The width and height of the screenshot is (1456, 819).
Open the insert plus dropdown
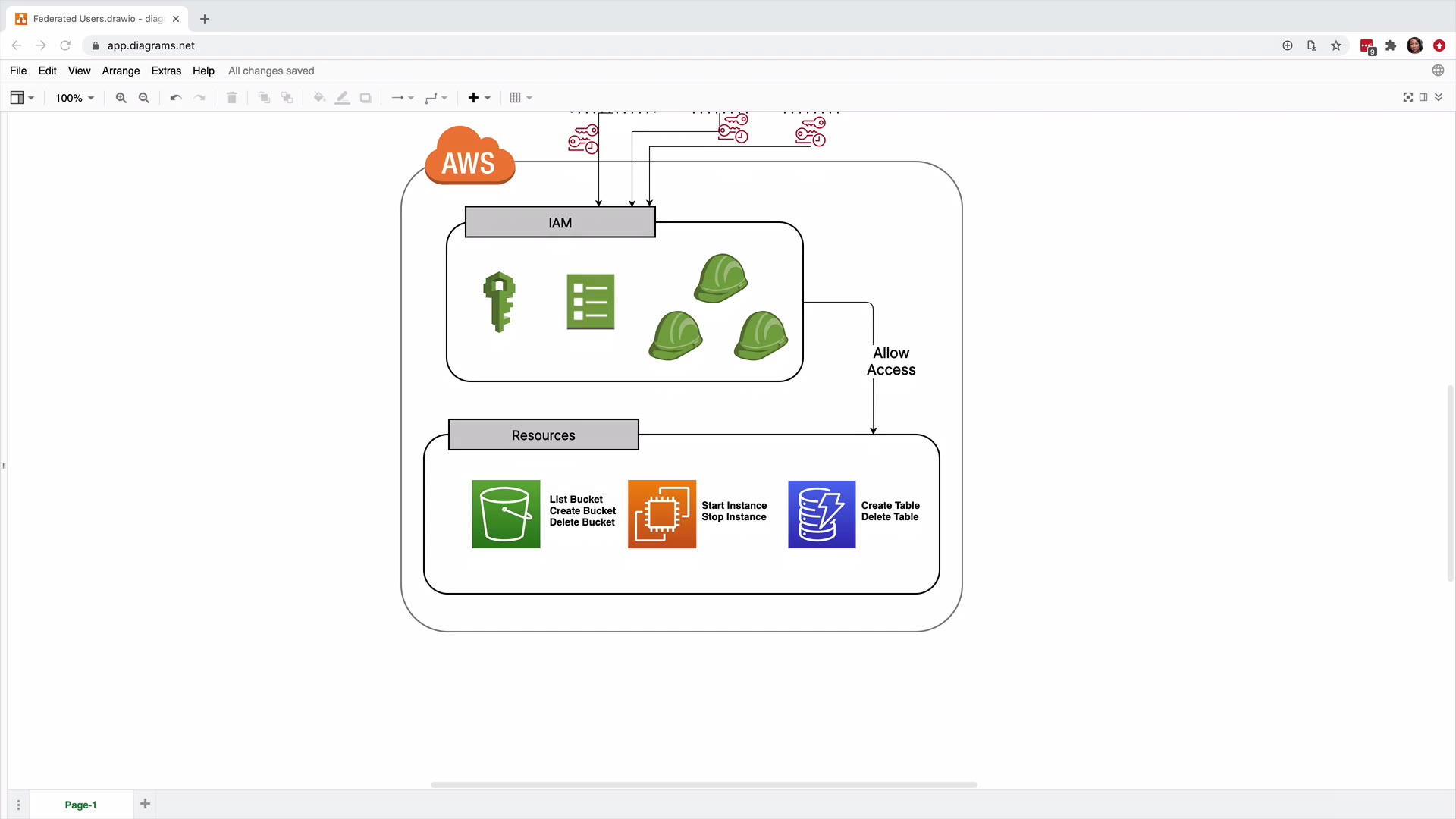(479, 98)
